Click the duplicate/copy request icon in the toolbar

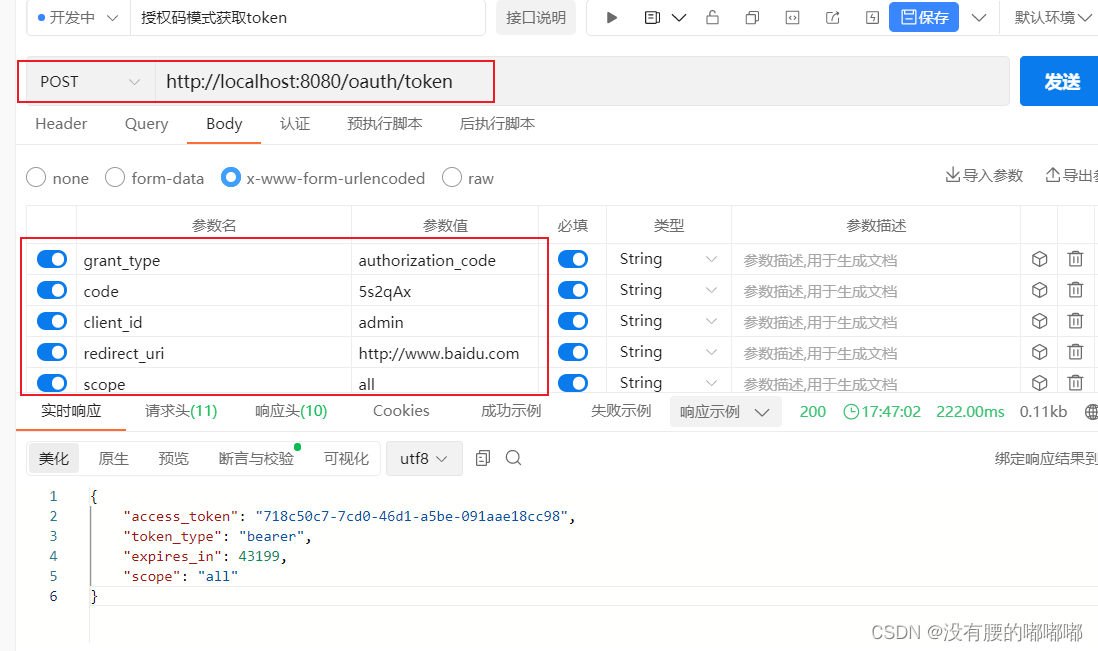pyautogui.click(x=752, y=18)
